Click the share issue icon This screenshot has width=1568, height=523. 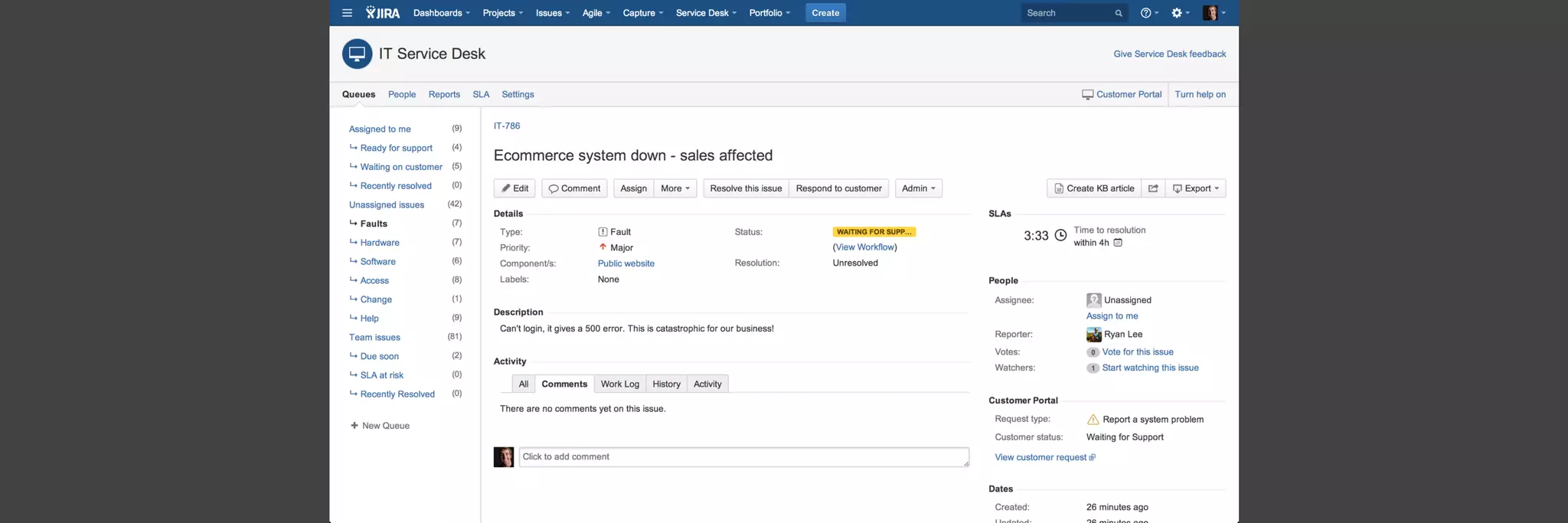click(x=1153, y=188)
